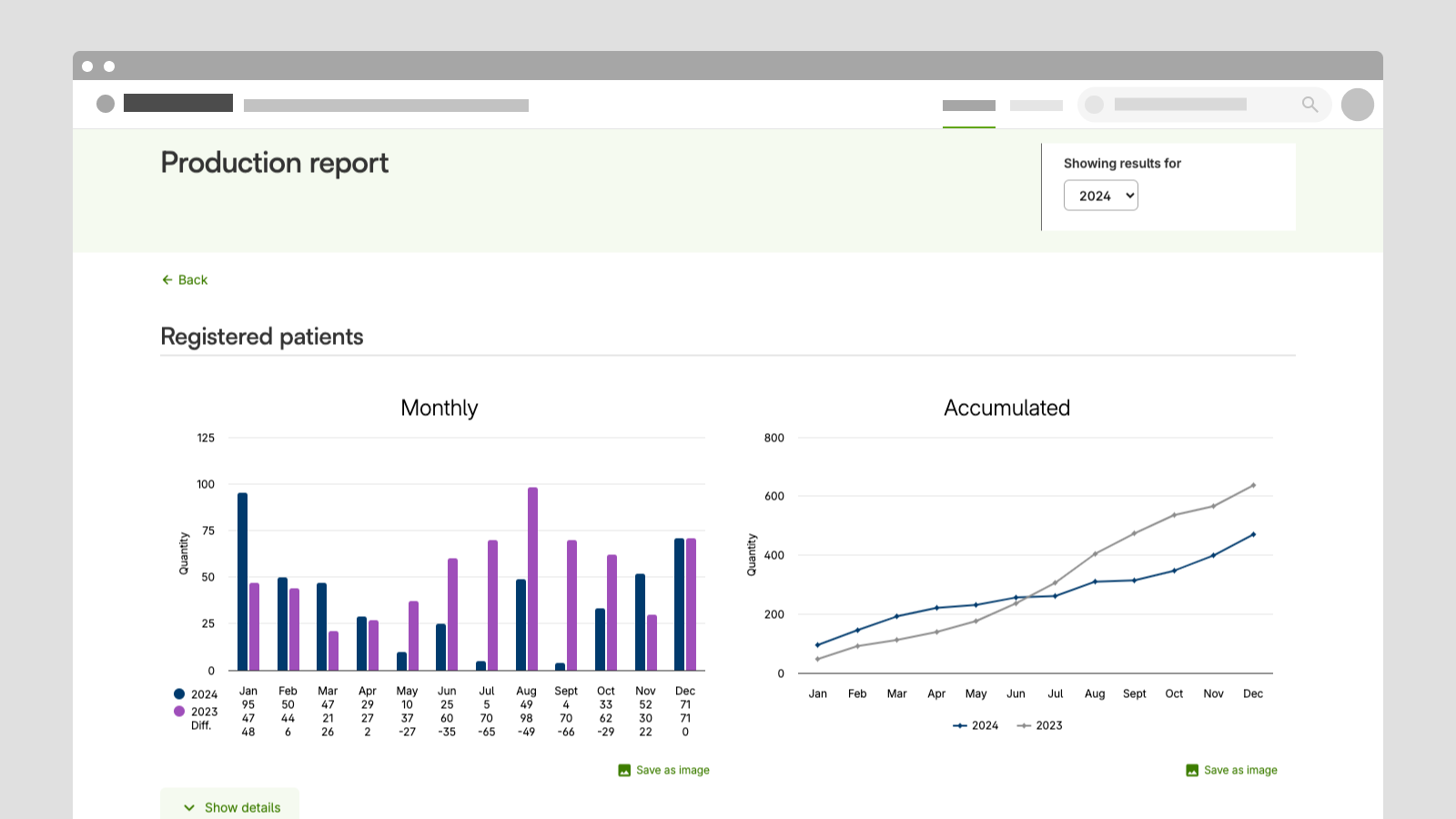Click Dec point on 2024 accumulated line
The height and width of the screenshot is (819, 1456).
pyautogui.click(x=1253, y=534)
